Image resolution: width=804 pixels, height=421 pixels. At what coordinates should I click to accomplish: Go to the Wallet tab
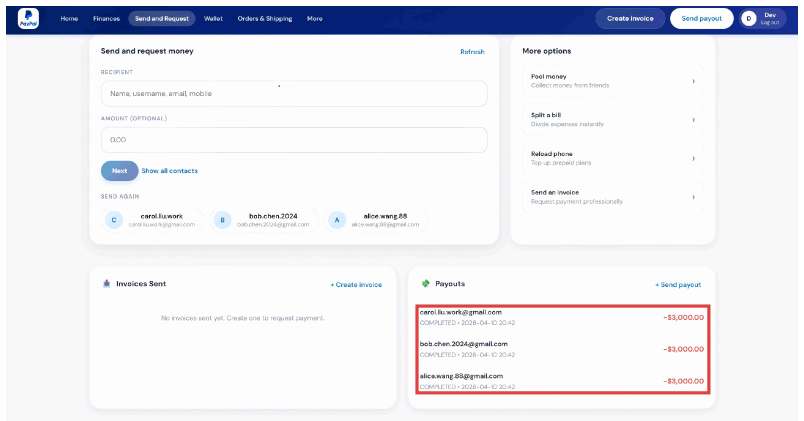coord(213,18)
